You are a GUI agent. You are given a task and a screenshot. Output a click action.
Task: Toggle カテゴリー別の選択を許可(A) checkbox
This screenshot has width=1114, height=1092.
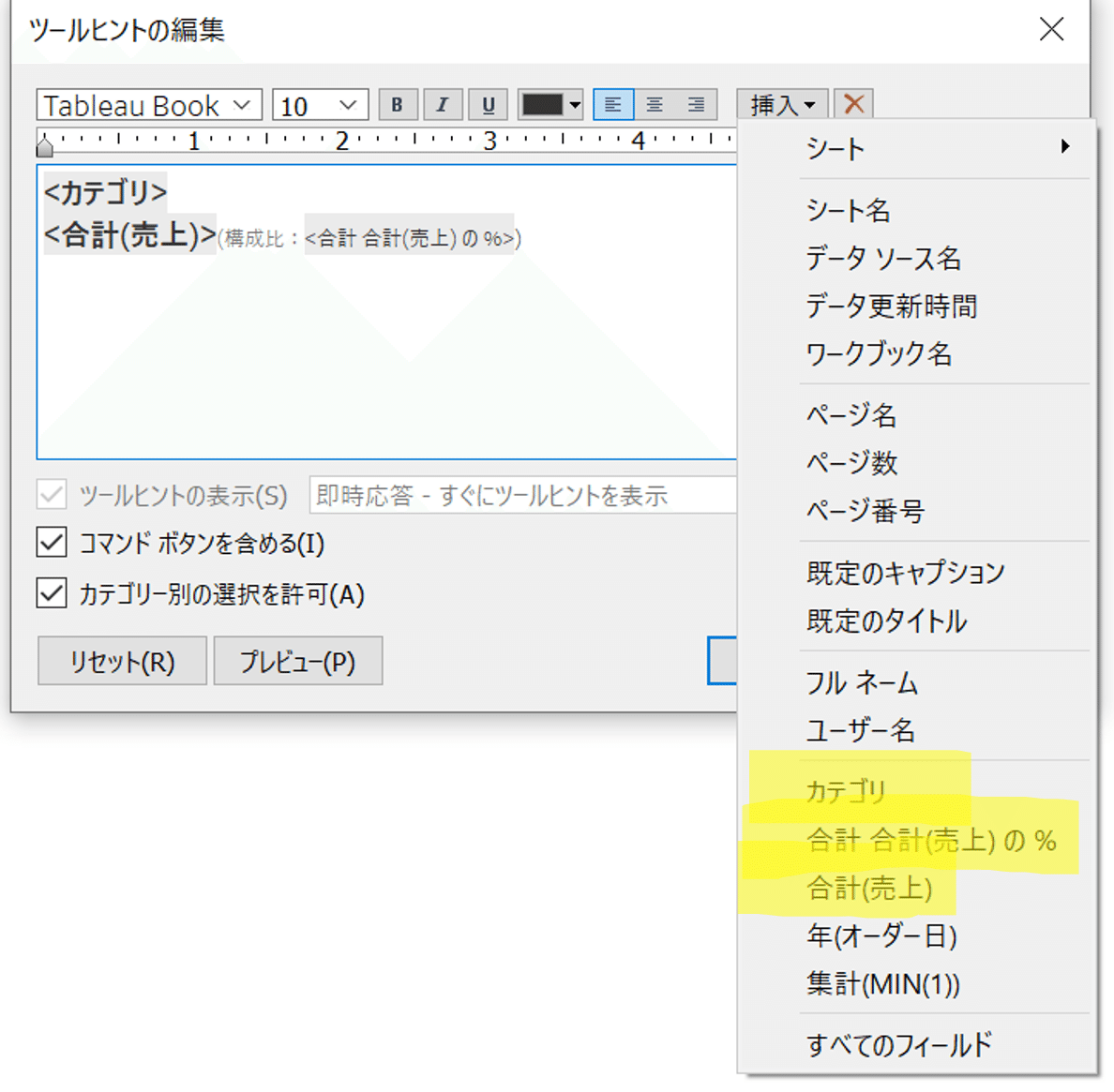point(52,593)
